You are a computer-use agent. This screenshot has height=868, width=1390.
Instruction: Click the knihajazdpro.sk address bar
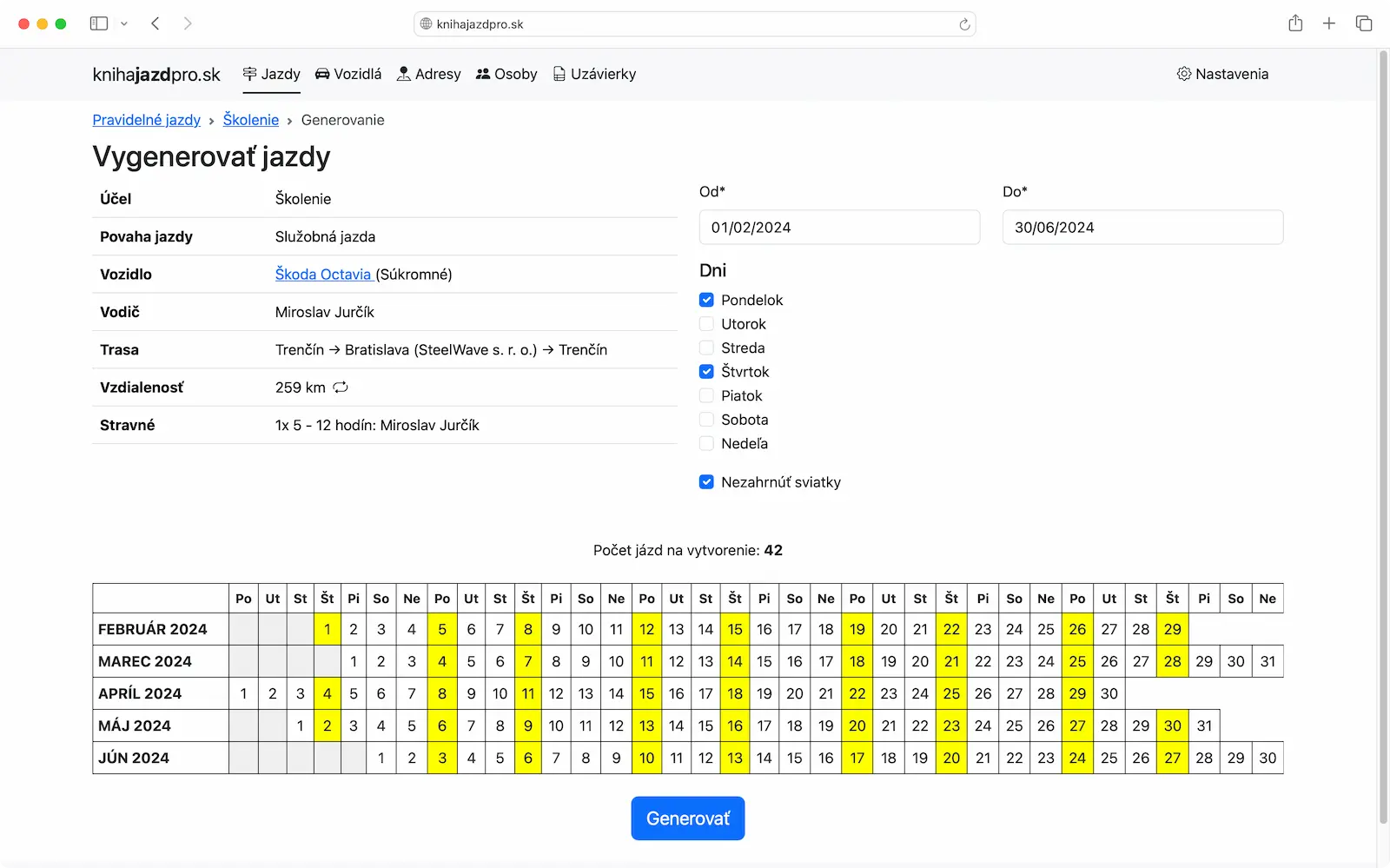(x=695, y=24)
